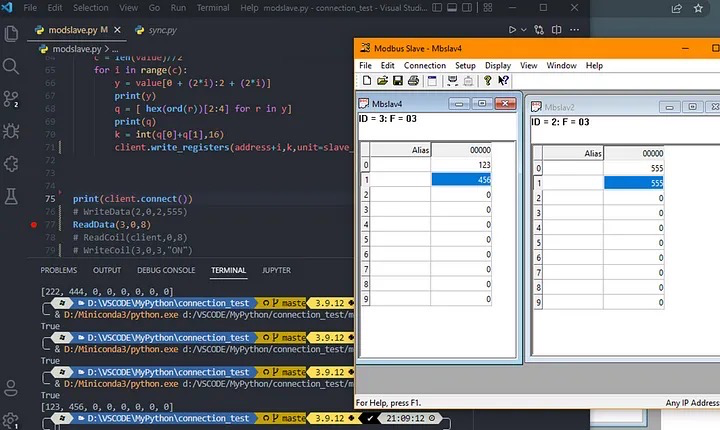Open Customize Layout in title bar
This screenshot has width=720, height=430.
coord(488,7)
